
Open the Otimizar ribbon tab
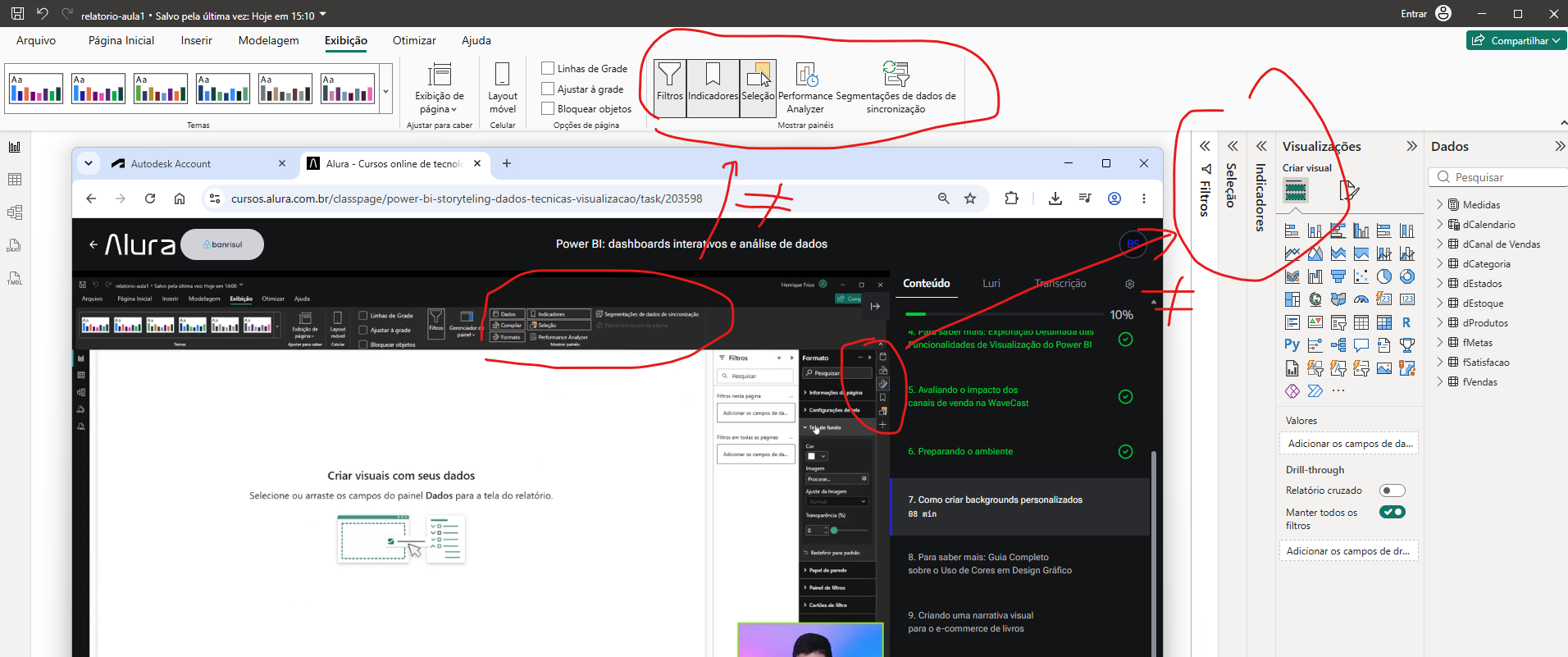point(414,40)
